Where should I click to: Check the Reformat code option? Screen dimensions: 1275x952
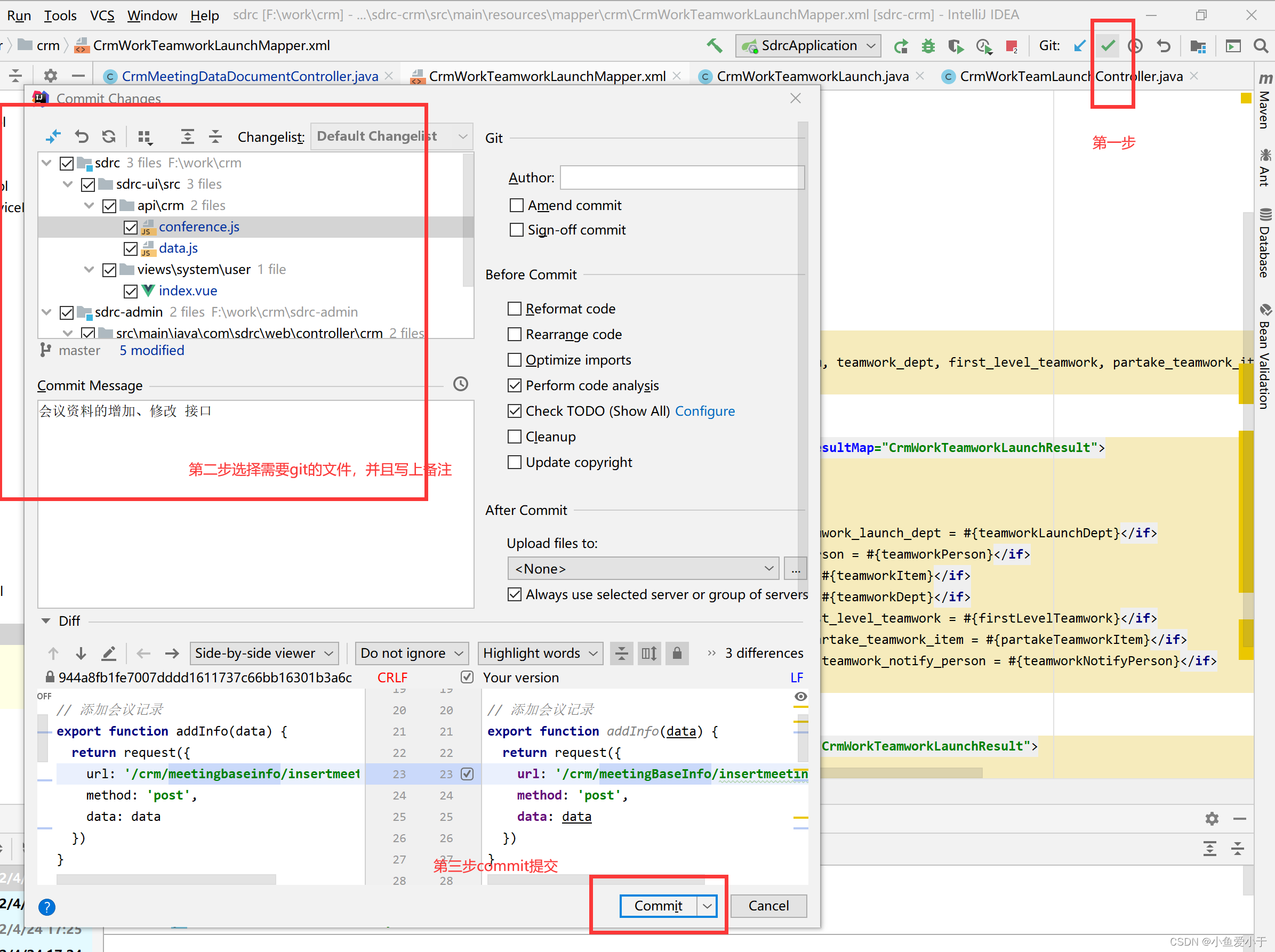[514, 309]
